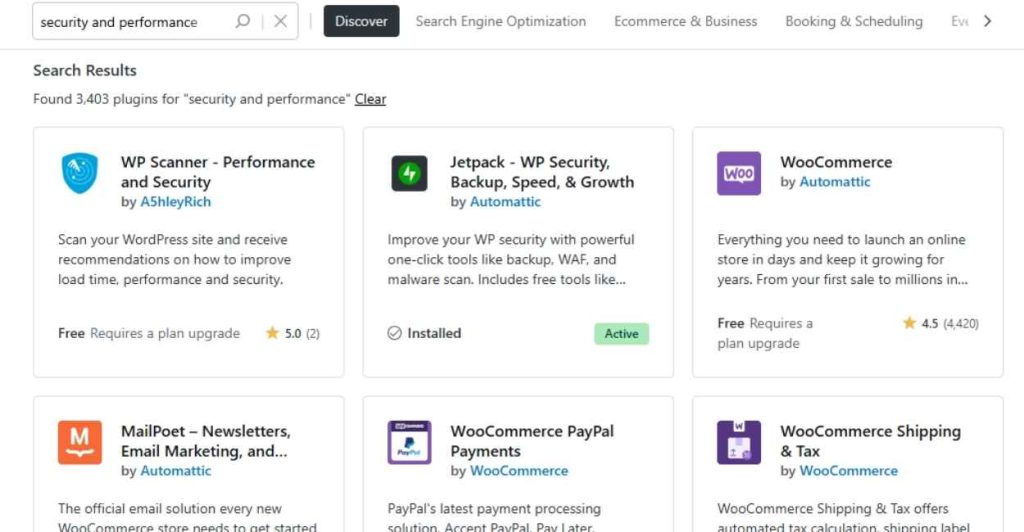1024x532 pixels.
Task: Click the Clear search results link
Action: coord(370,99)
